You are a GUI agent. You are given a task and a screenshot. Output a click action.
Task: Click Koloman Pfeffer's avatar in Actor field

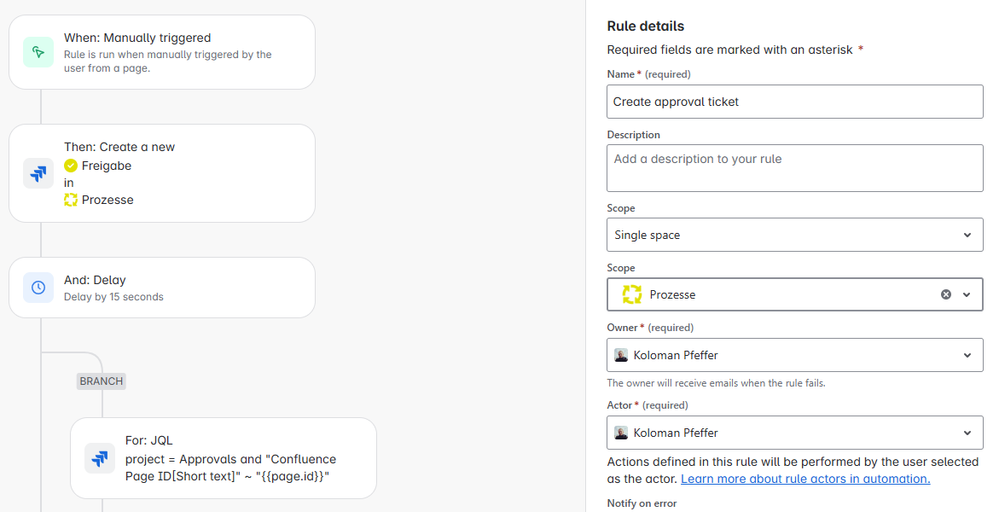click(x=621, y=433)
